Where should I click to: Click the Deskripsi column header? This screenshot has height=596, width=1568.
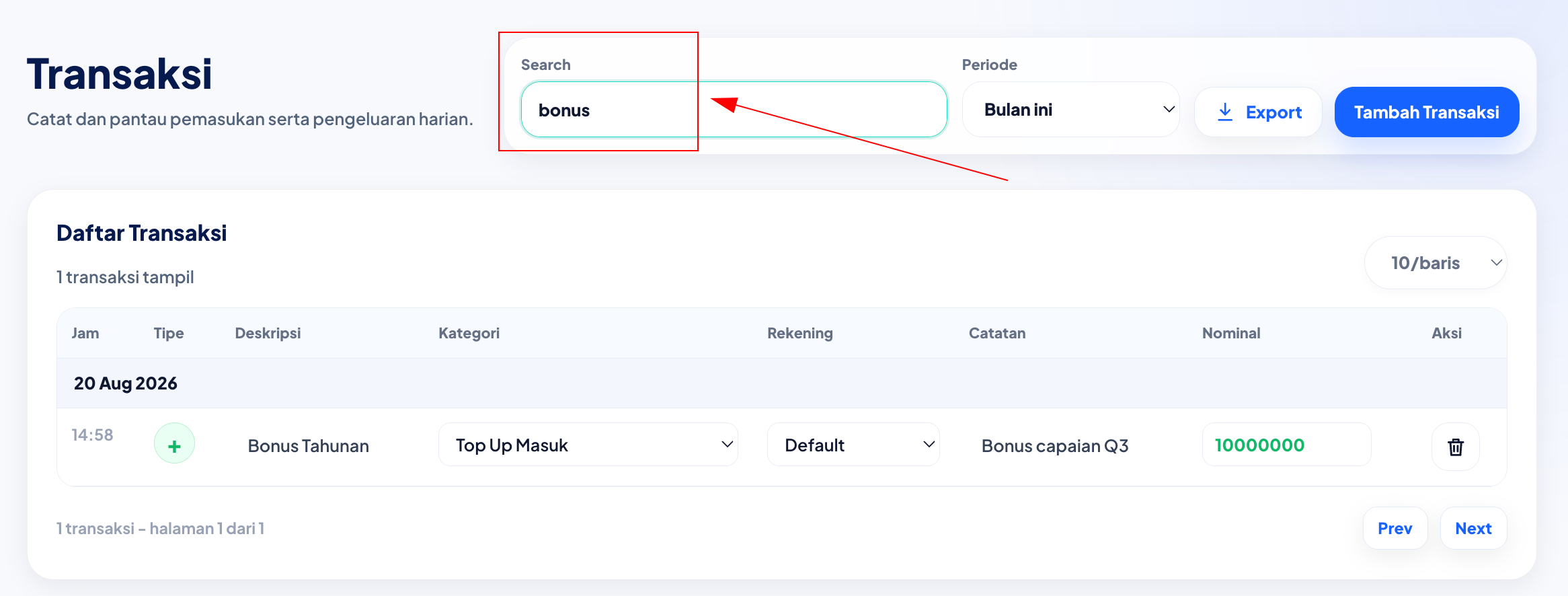tap(268, 333)
